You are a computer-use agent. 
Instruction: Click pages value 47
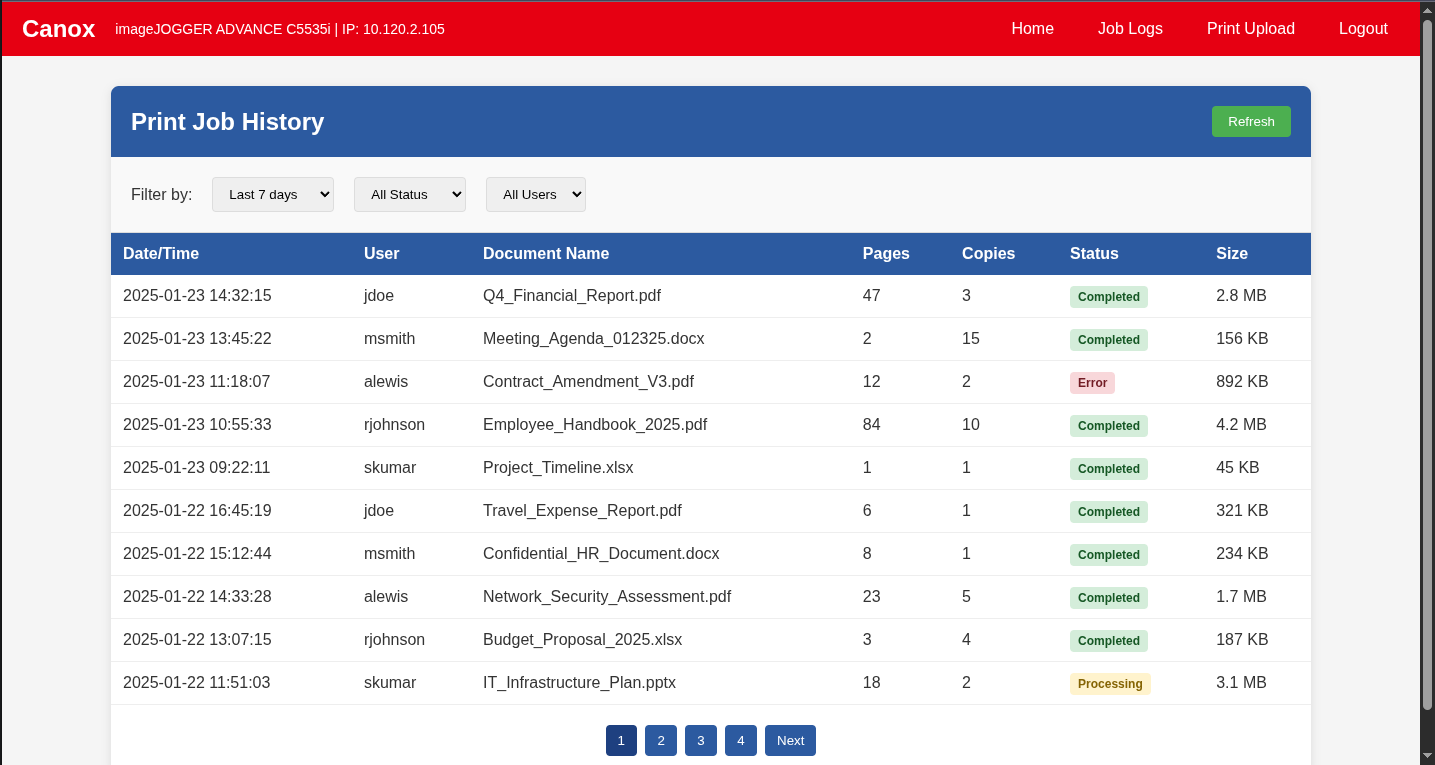[872, 296]
